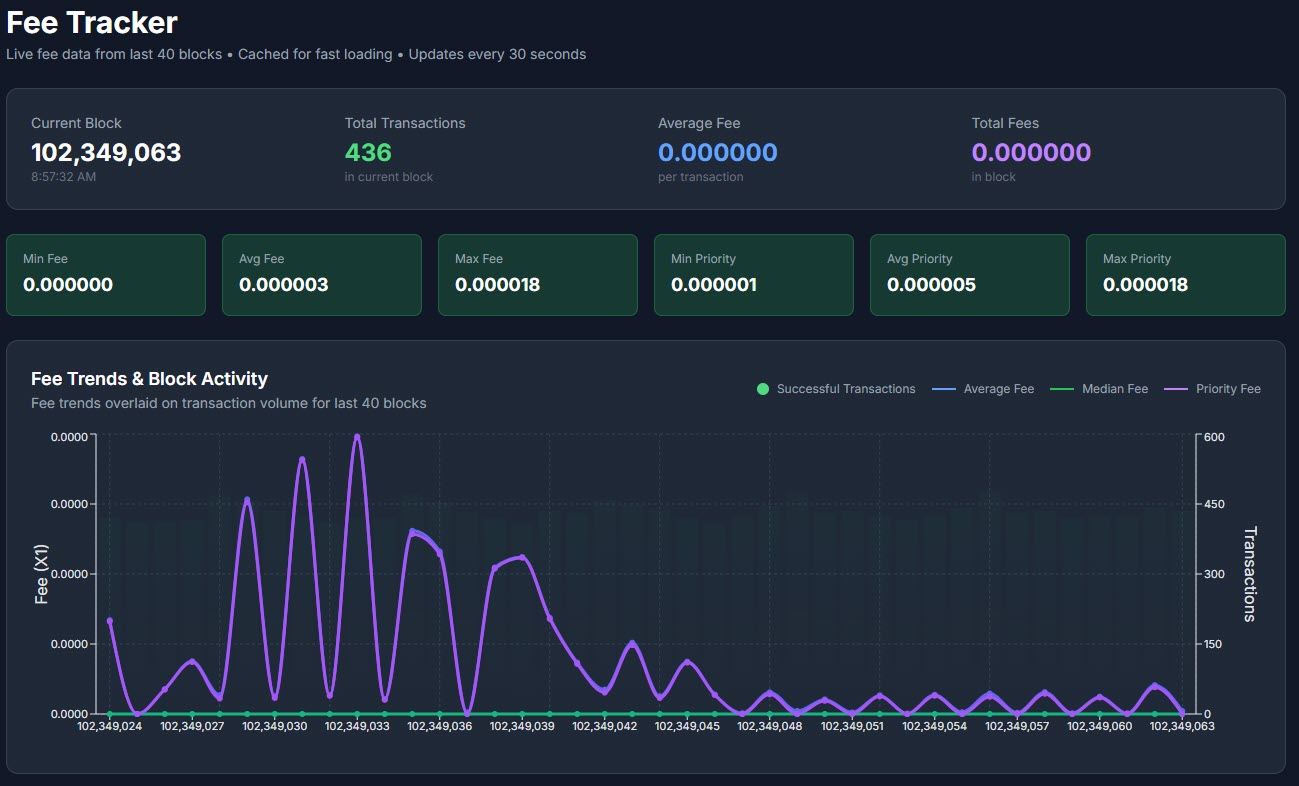Viewport: 1299px width, 786px height.
Task: Toggle the Priority Fee series label
Action: (x=1228, y=389)
